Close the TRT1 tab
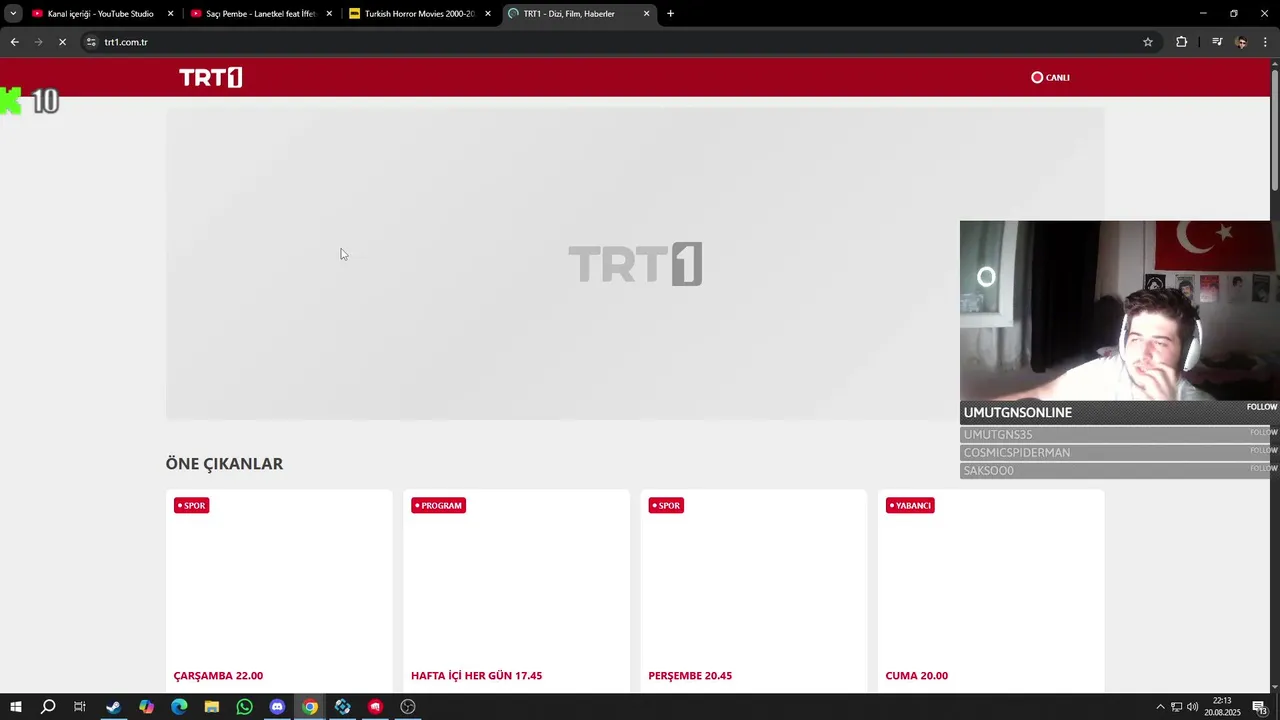The width and height of the screenshot is (1280, 720). [x=646, y=14]
